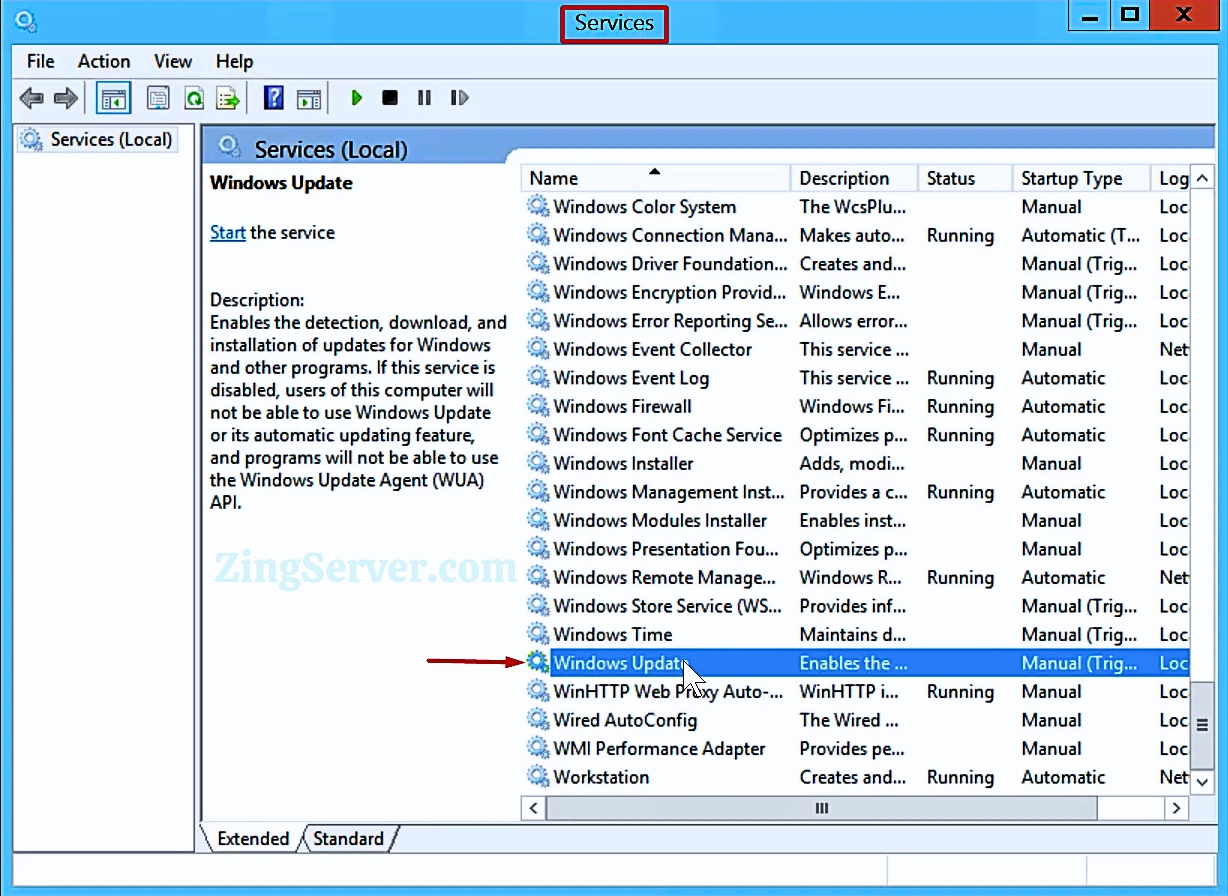Screen dimensions: 1228x896
Task: Select the Windows Event Collector service name
Action: pos(653,349)
